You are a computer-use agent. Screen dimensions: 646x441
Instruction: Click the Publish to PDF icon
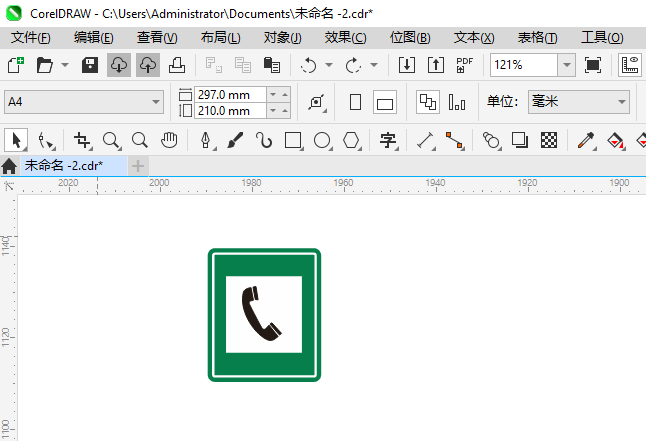point(465,65)
